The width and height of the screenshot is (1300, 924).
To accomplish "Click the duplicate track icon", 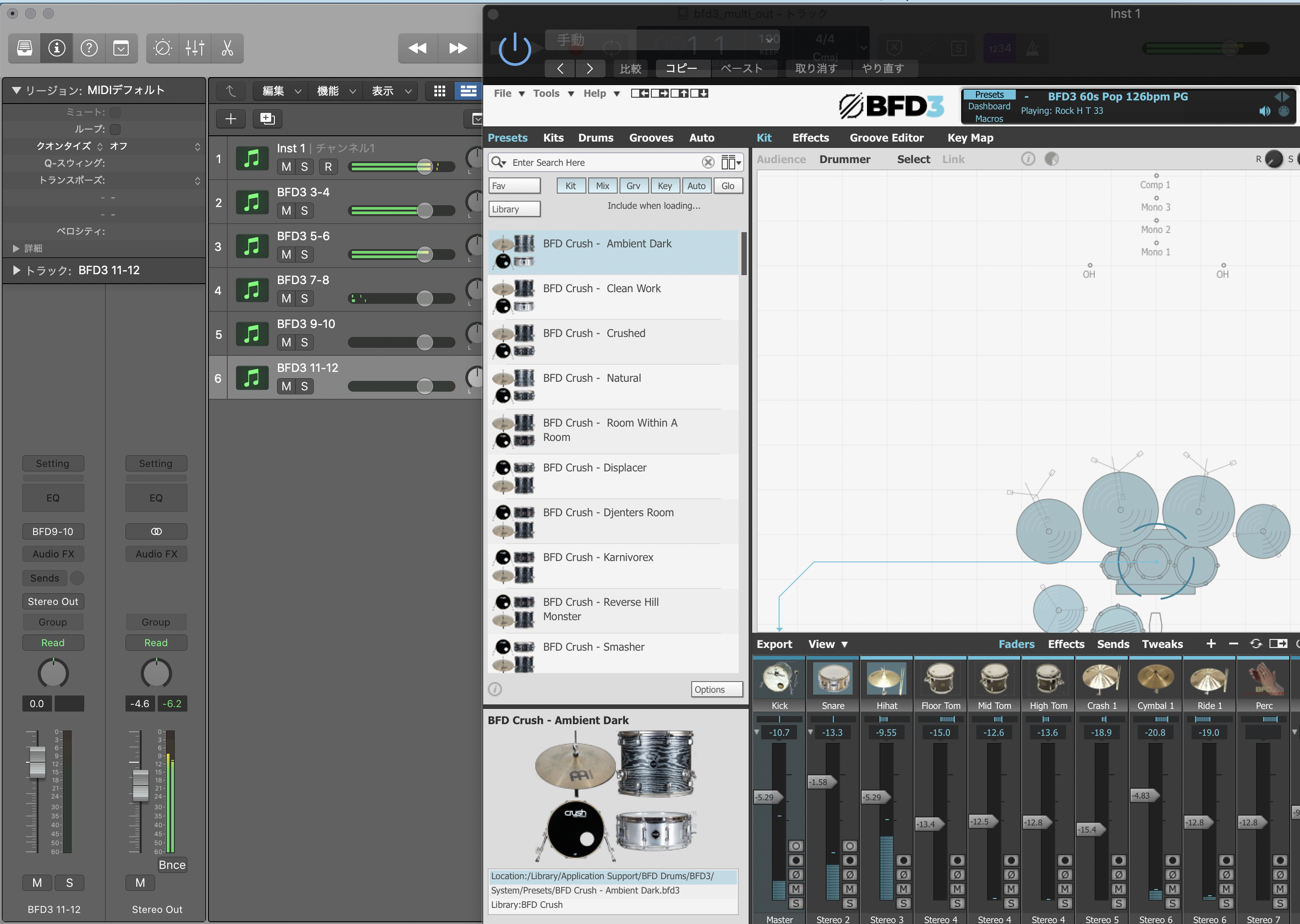I will click(267, 119).
